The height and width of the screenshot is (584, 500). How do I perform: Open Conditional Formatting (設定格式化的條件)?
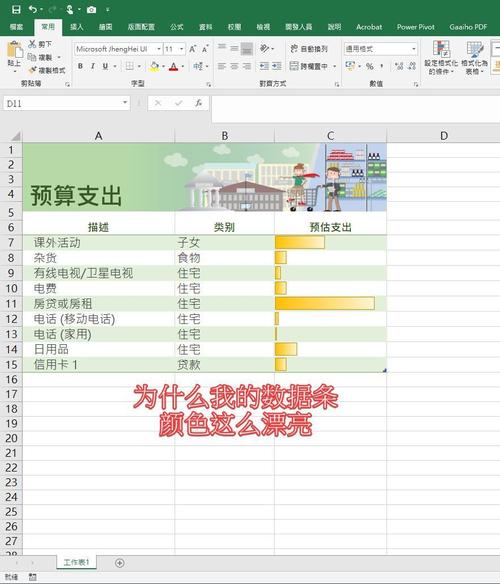coord(441,57)
